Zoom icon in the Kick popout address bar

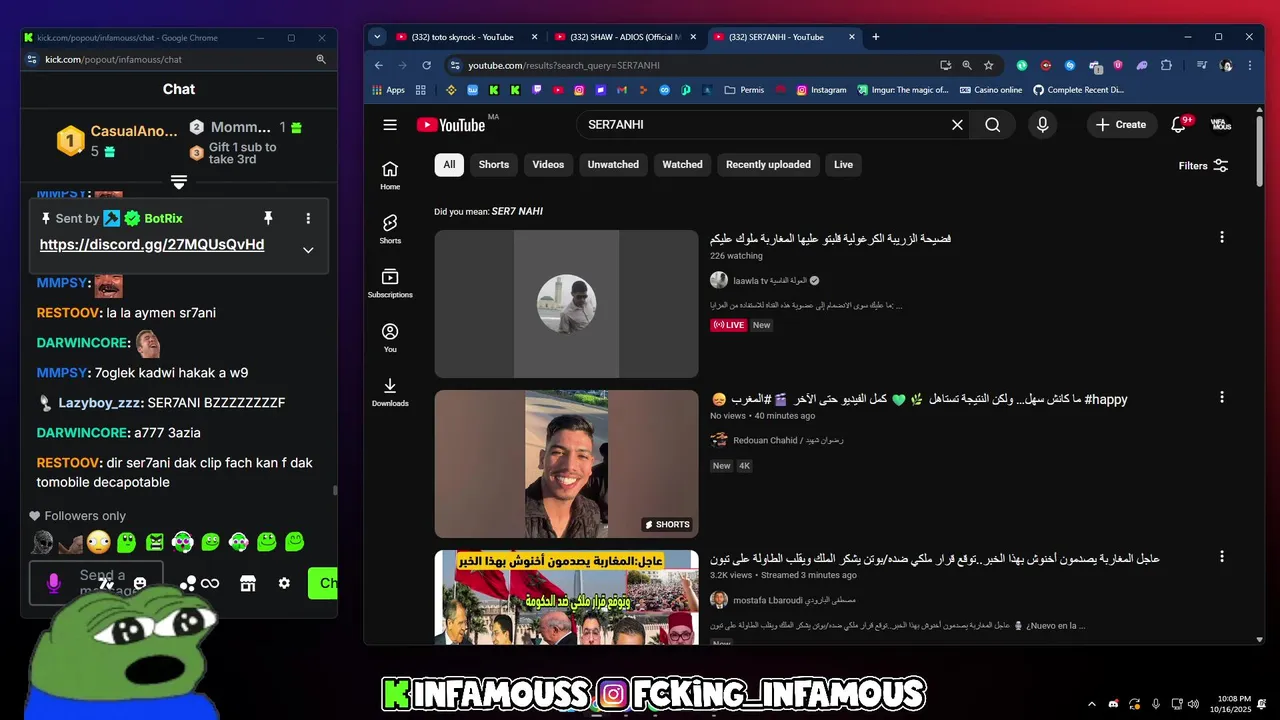321,59
